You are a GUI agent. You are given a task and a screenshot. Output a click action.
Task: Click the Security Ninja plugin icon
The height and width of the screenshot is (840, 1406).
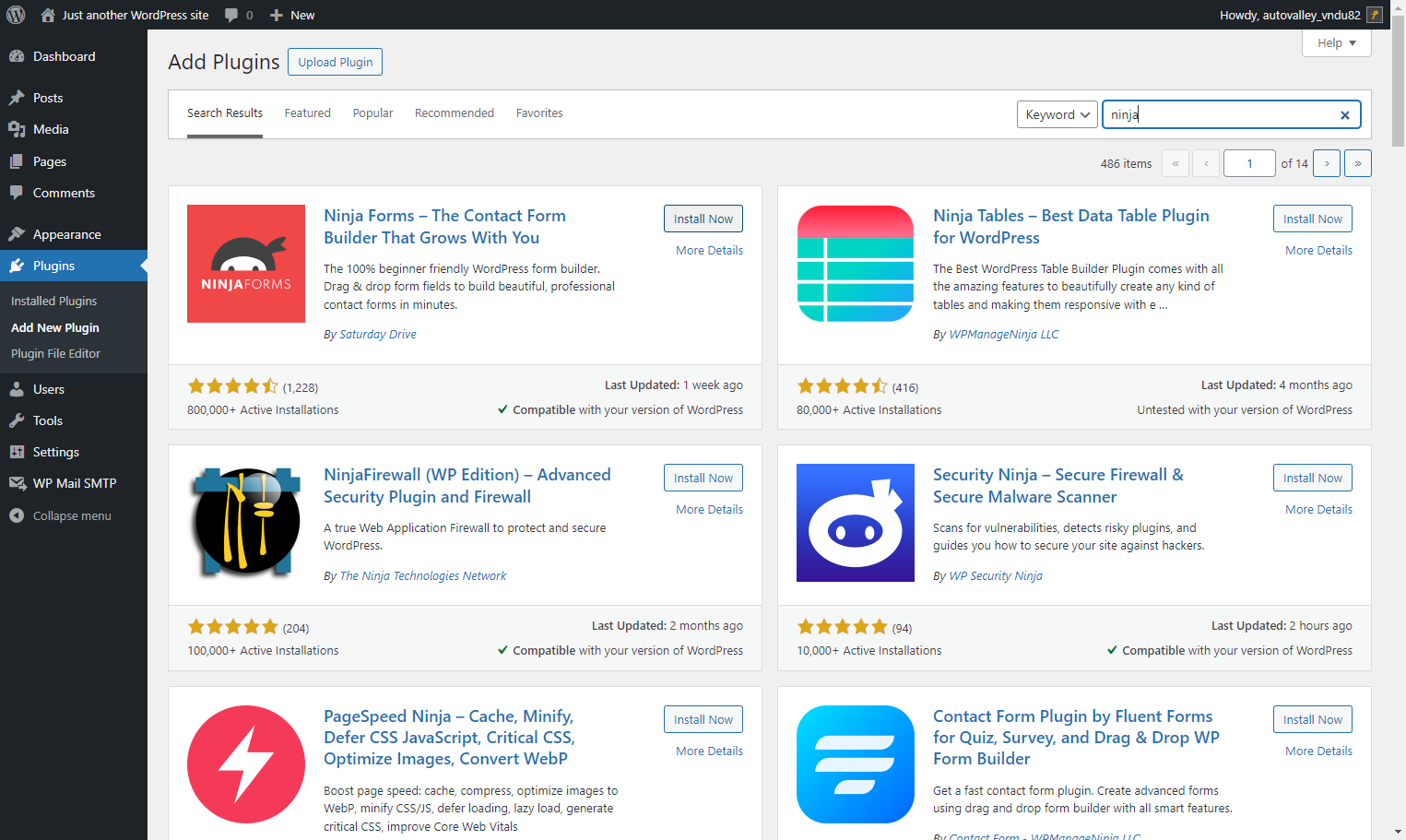pos(856,523)
